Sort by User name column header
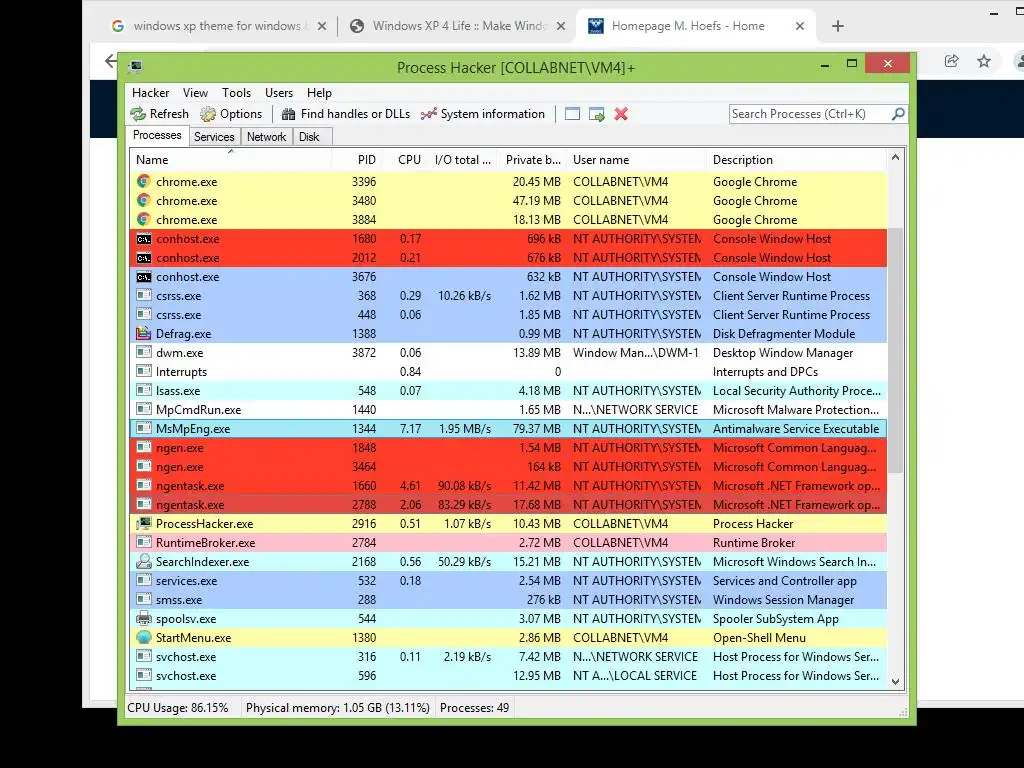Viewport: 1024px width, 768px height. (637, 160)
